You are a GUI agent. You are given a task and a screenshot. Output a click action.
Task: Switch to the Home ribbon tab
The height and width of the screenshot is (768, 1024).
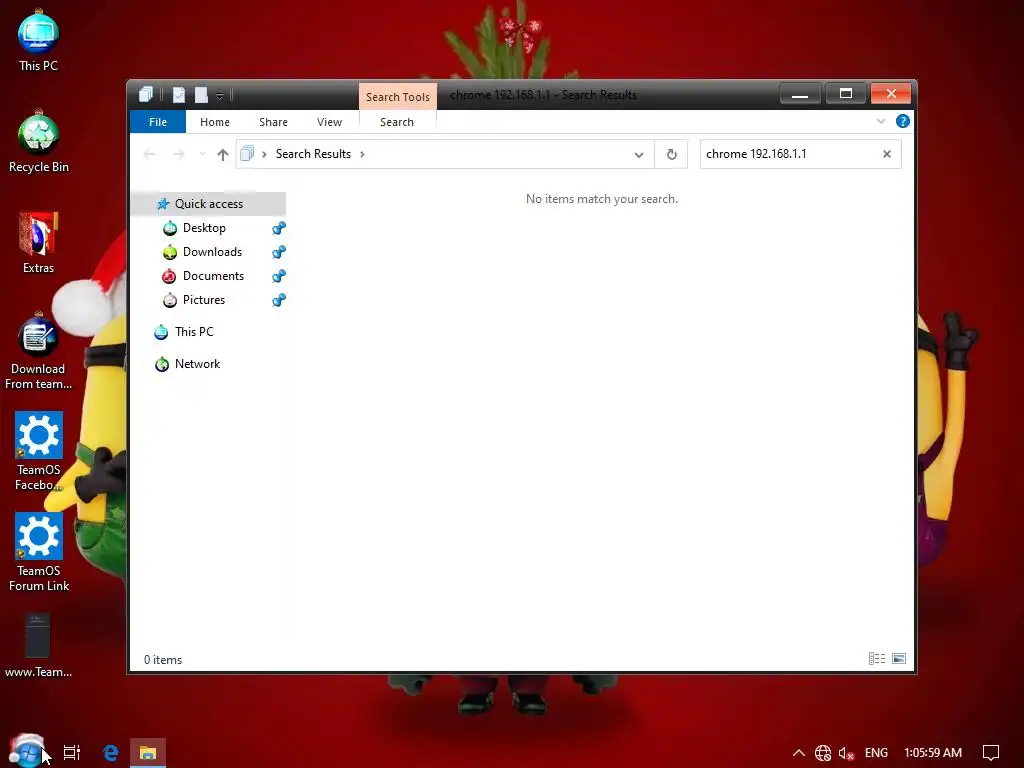[215, 122]
